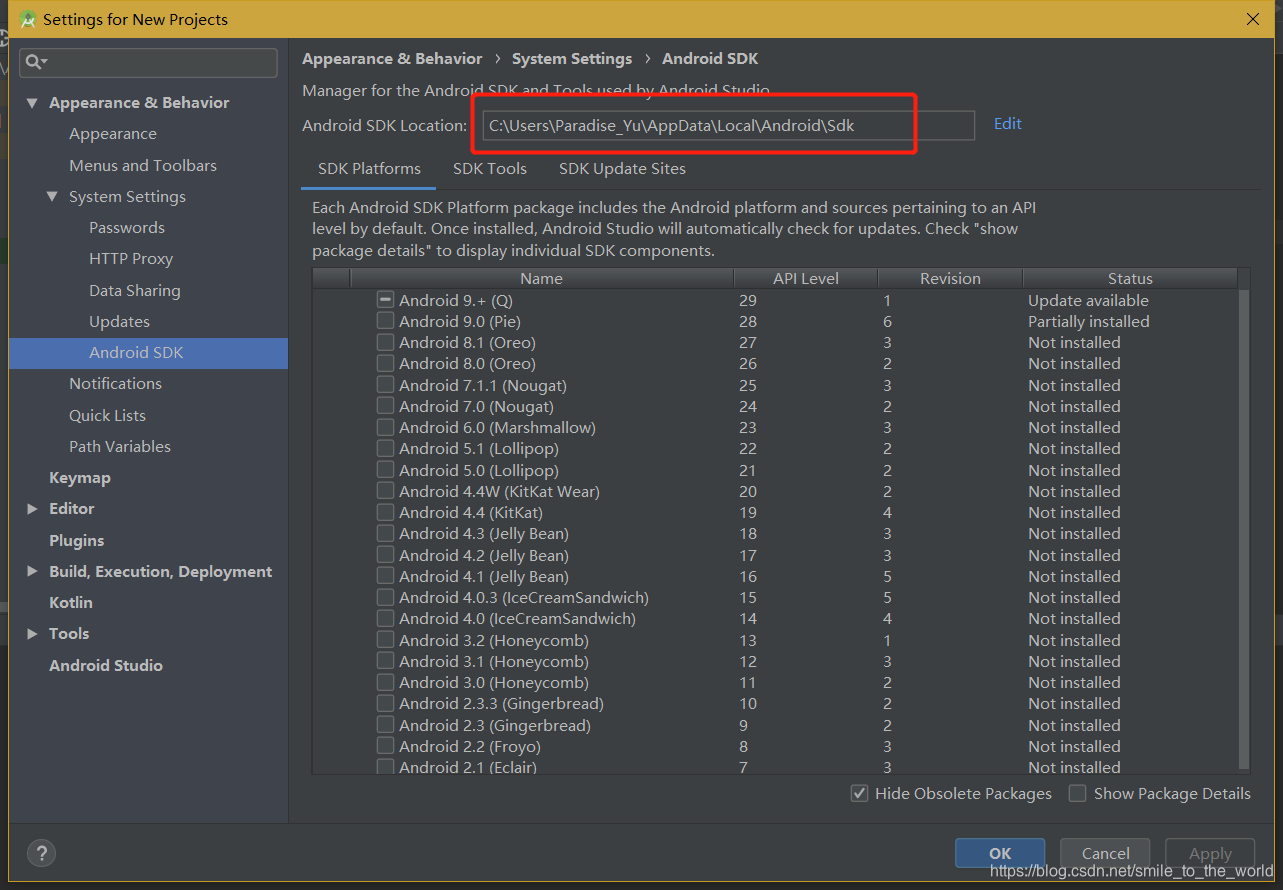The image size is (1283, 890).
Task: Open Data Sharing settings
Action: pyautogui.click(x=135, y=290)
